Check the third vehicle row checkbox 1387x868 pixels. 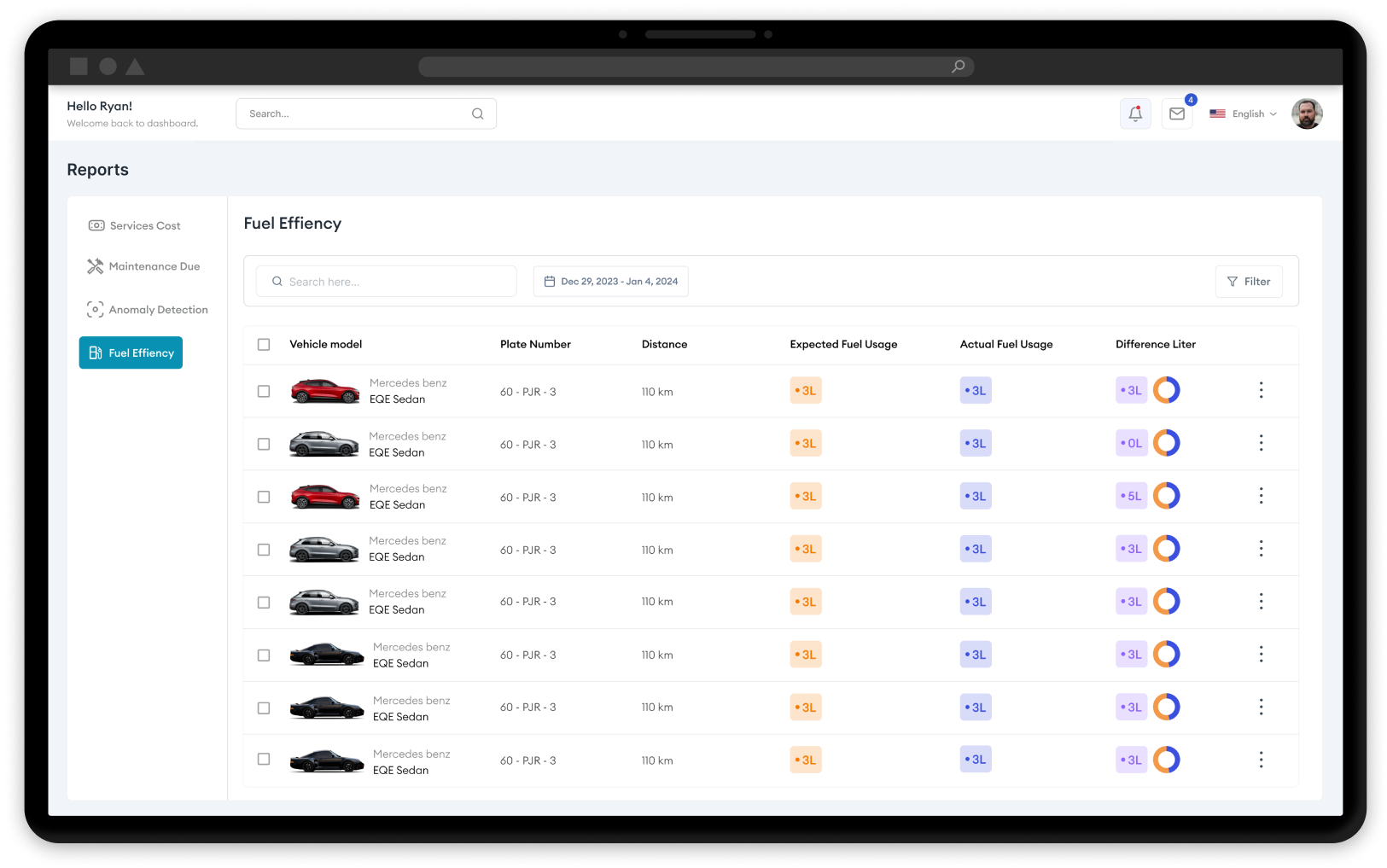(264, 497)
